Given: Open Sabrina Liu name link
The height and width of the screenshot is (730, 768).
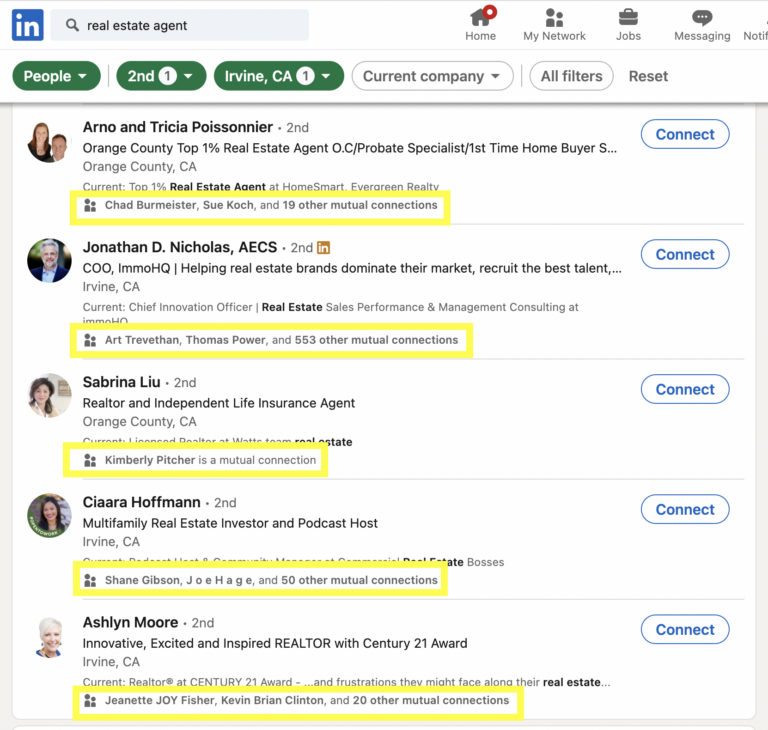Looking at the screenshot, I should point(121,382).
